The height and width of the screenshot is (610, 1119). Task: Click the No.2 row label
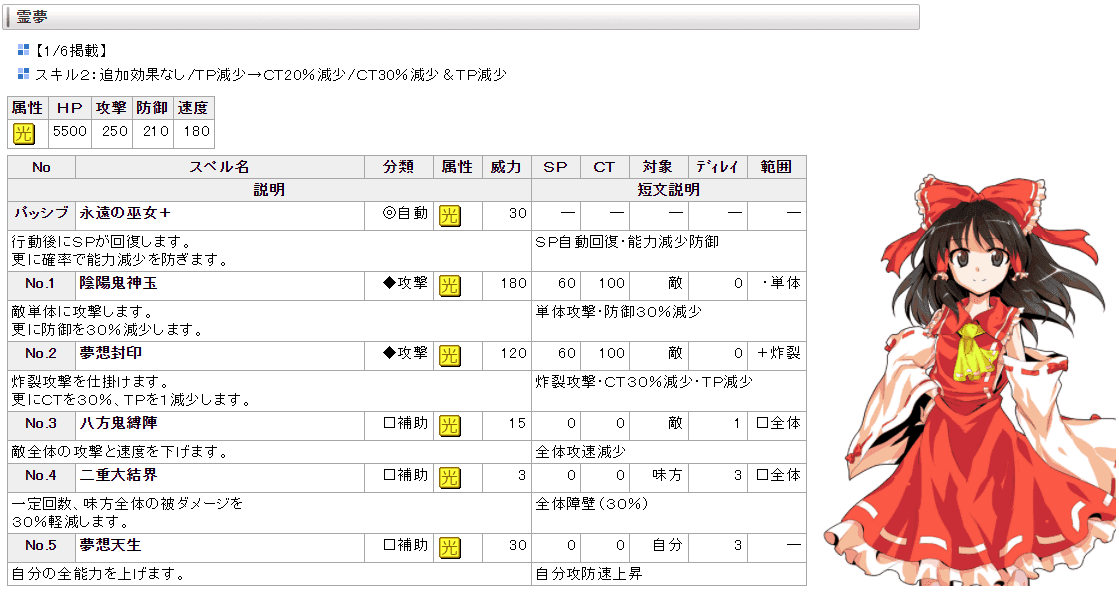[40, 353]
